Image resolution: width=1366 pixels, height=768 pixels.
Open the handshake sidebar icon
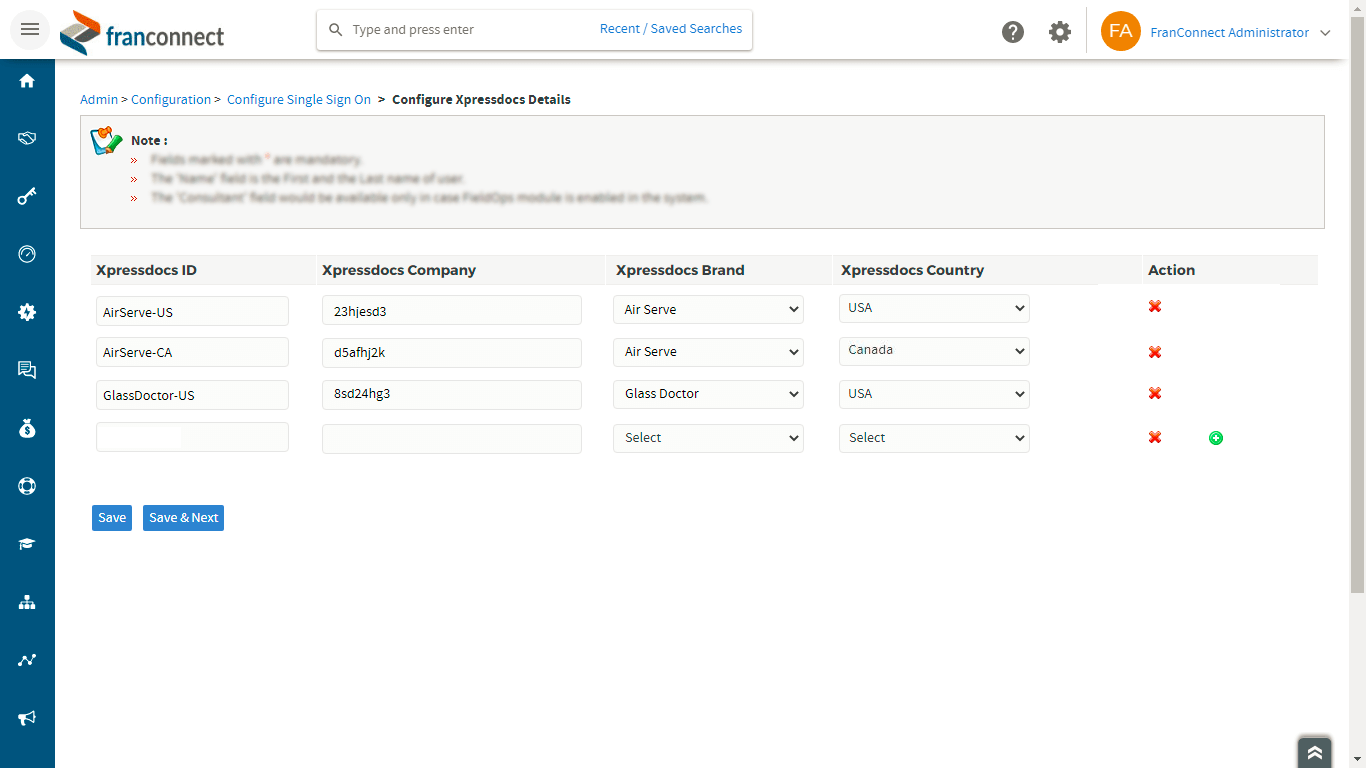click(27, 138)
